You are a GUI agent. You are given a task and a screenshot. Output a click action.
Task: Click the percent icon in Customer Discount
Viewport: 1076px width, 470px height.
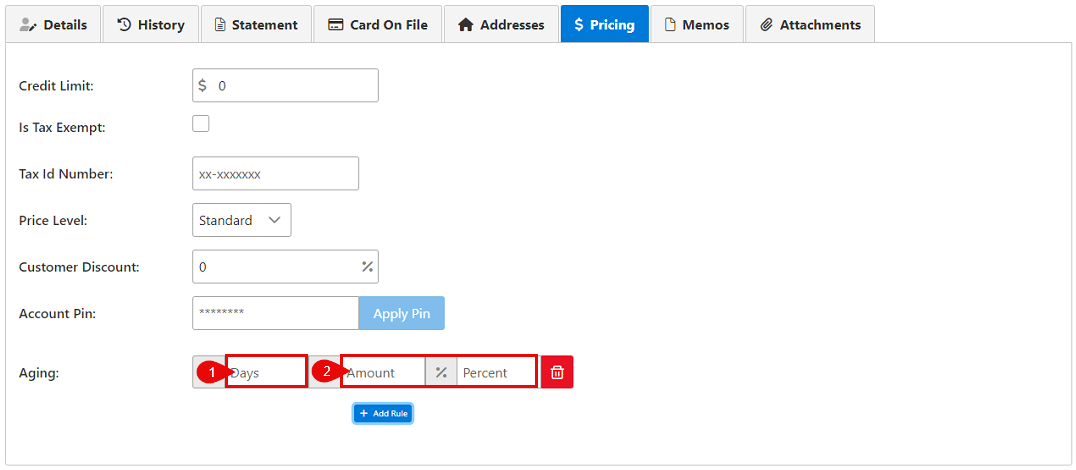tap(367, 267)
